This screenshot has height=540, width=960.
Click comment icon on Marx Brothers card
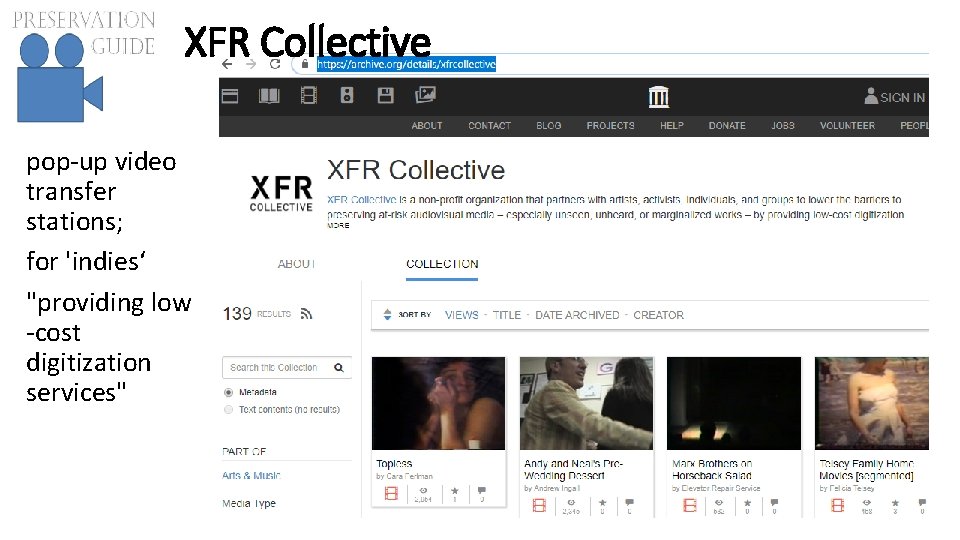coord(774,503)
